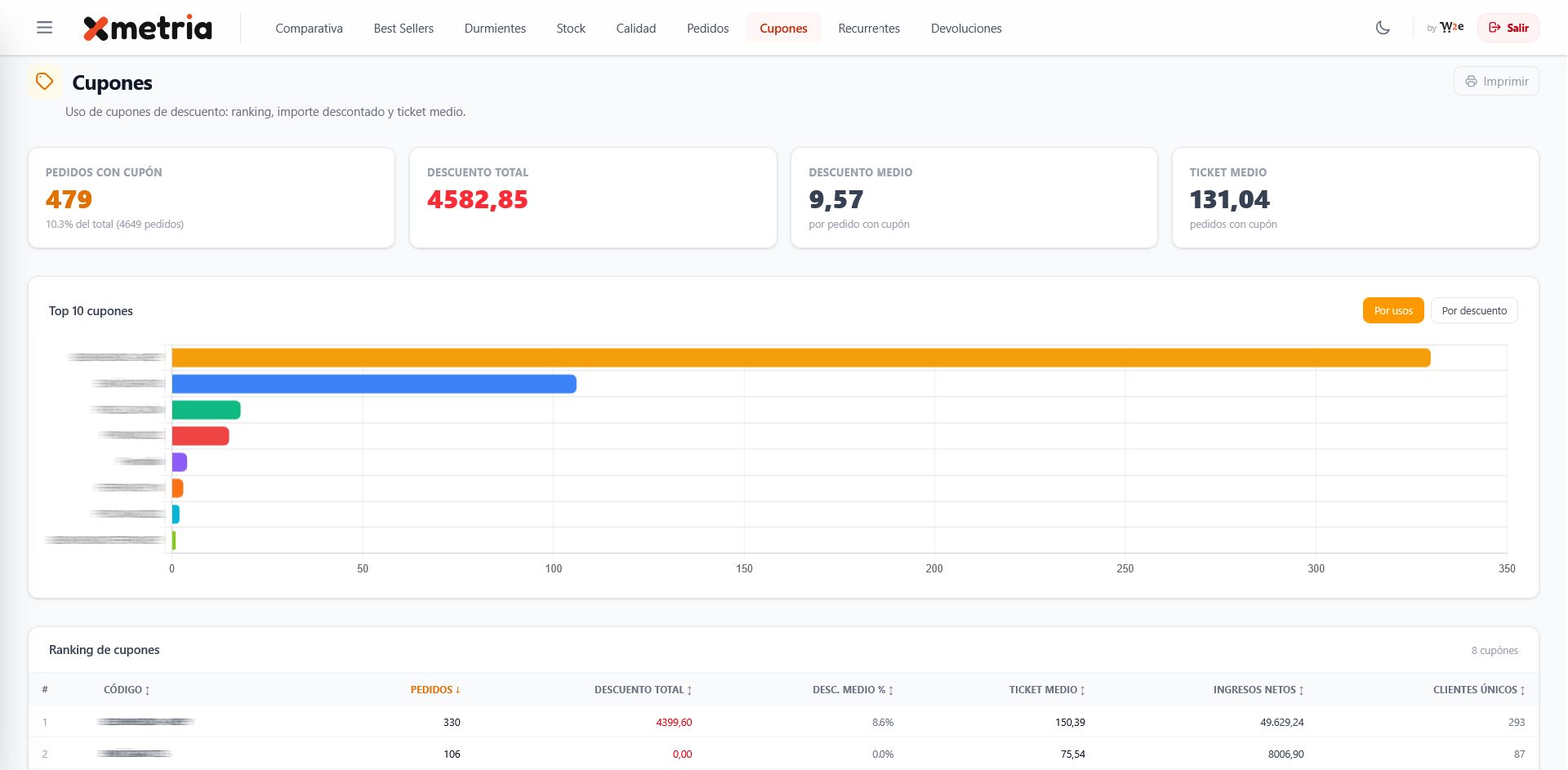Print the page with Imprimir
This screenshot has height=770, width=1568.
point(1496,82)
